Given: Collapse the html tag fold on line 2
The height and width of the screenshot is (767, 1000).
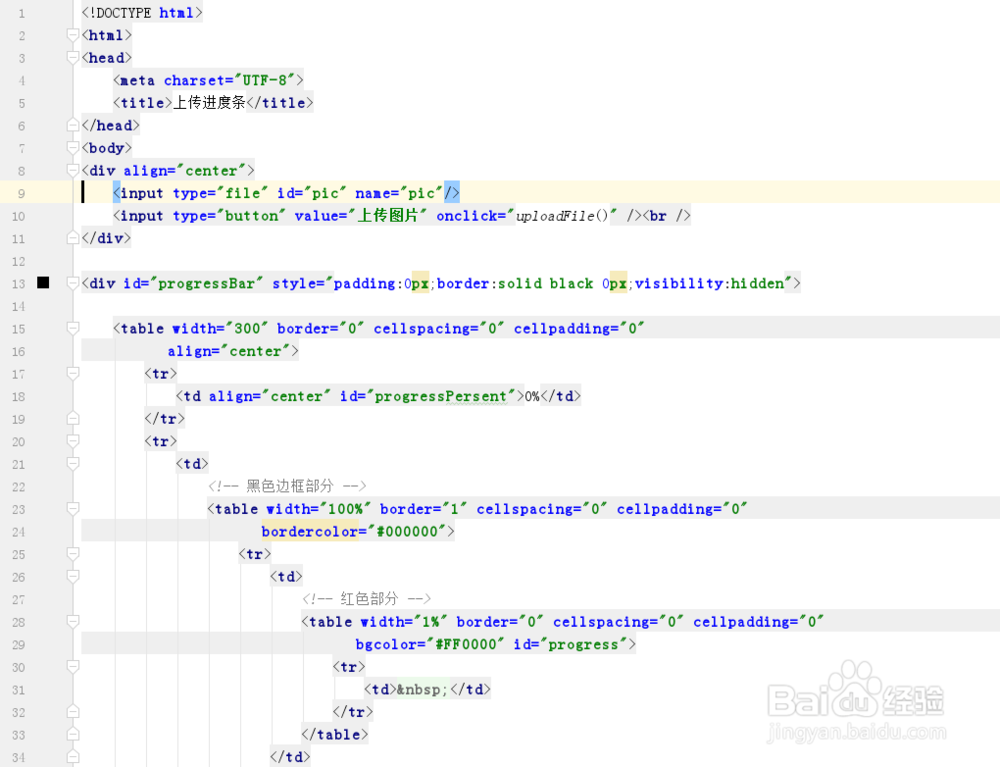Looking at the screenshot, I should (x=73, y=35).
